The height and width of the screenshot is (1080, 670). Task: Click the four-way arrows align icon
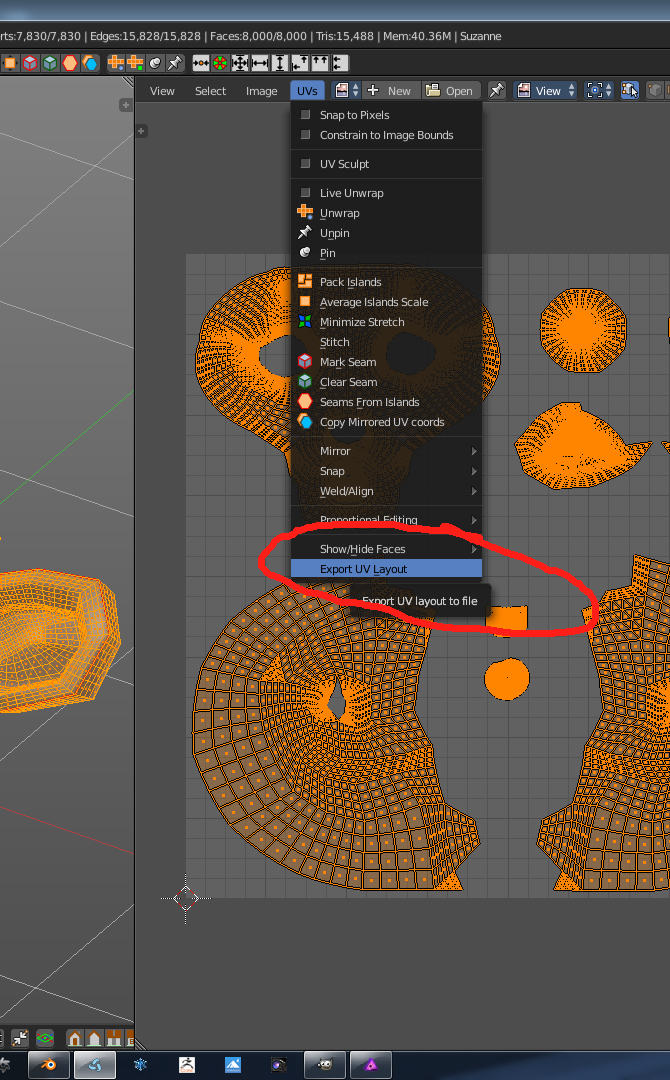click(240, 63)
